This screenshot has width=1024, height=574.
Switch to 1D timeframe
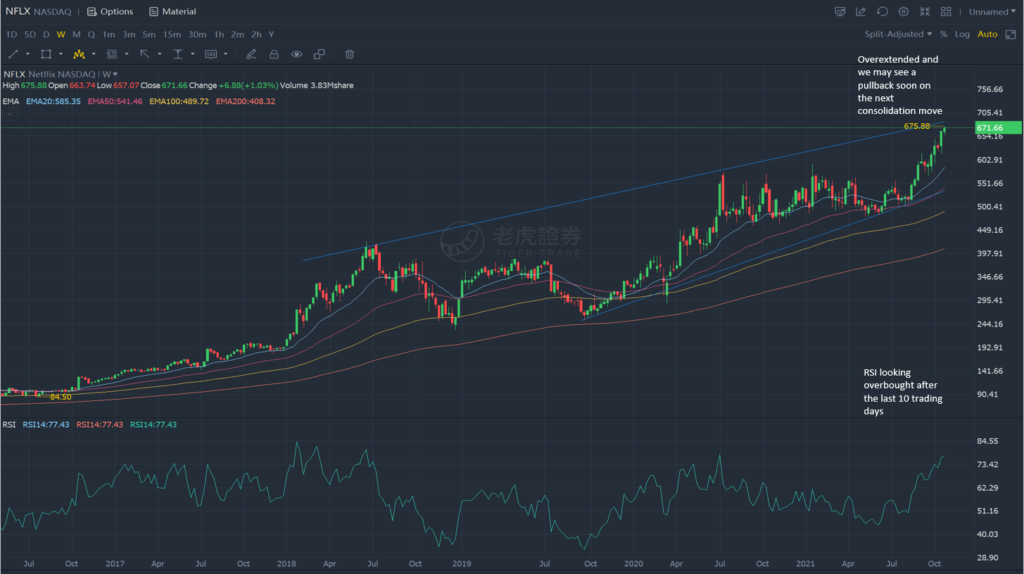coord(12,35)
